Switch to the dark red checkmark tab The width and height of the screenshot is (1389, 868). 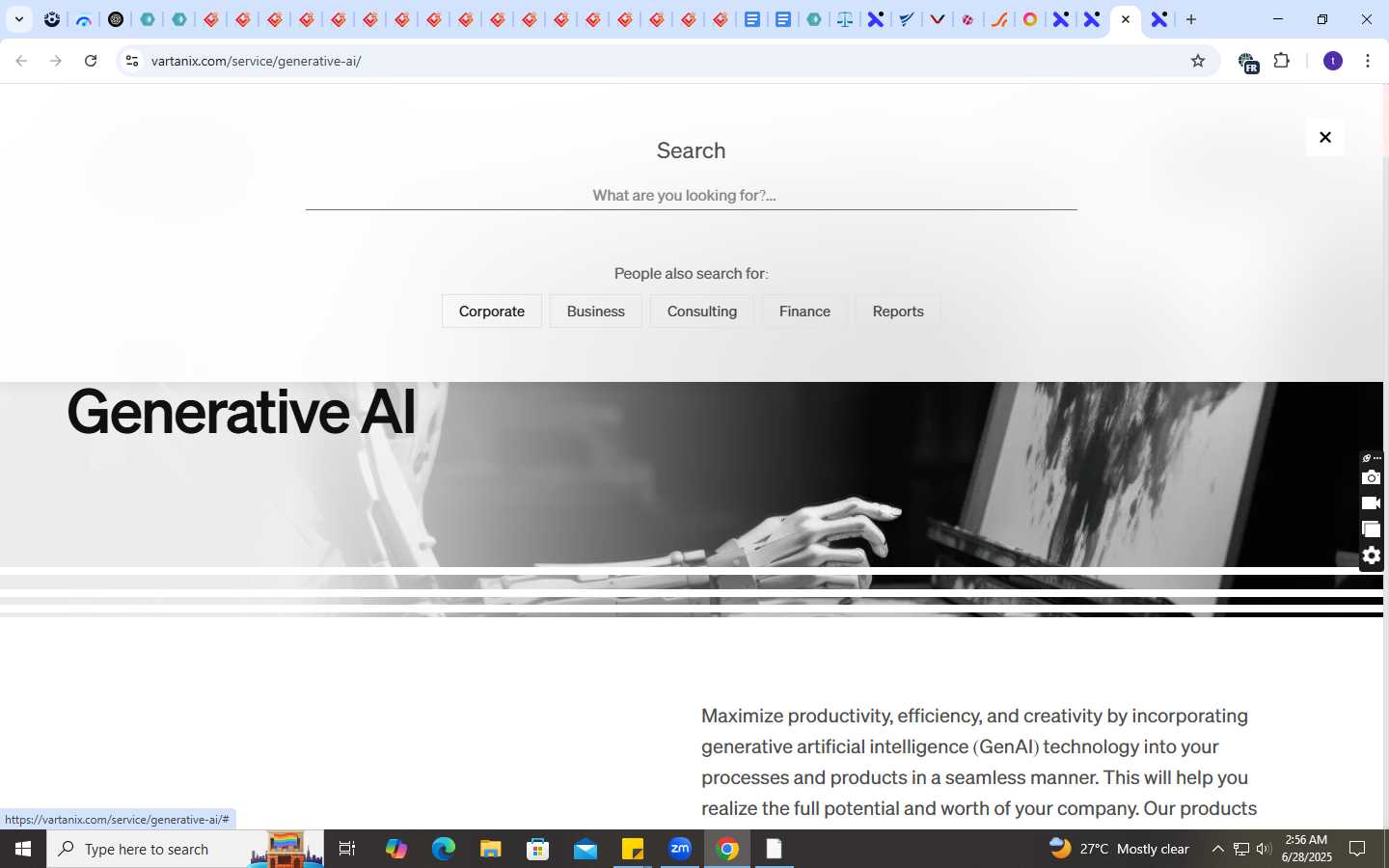[x=938, y=19]
